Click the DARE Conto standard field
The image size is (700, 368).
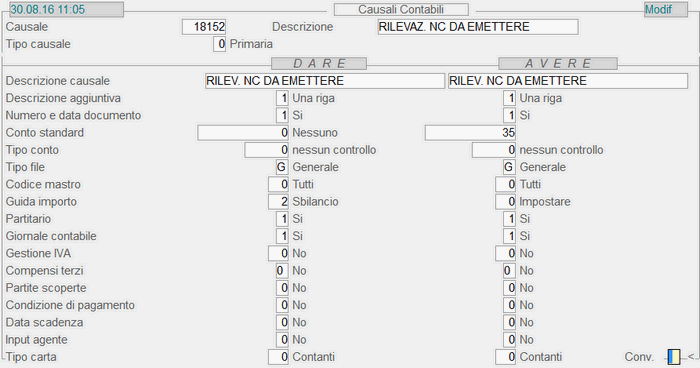(243, 133)
